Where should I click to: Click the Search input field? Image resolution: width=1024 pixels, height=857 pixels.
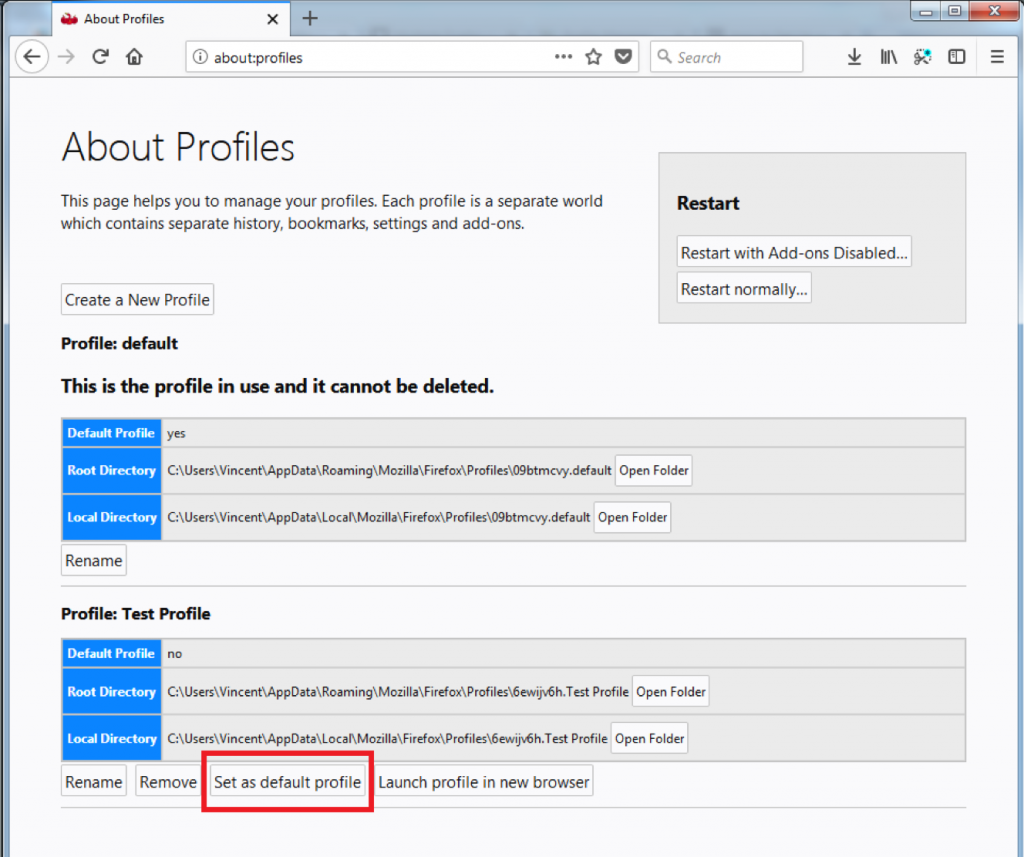pyautogui.click(x=727, y=56)
